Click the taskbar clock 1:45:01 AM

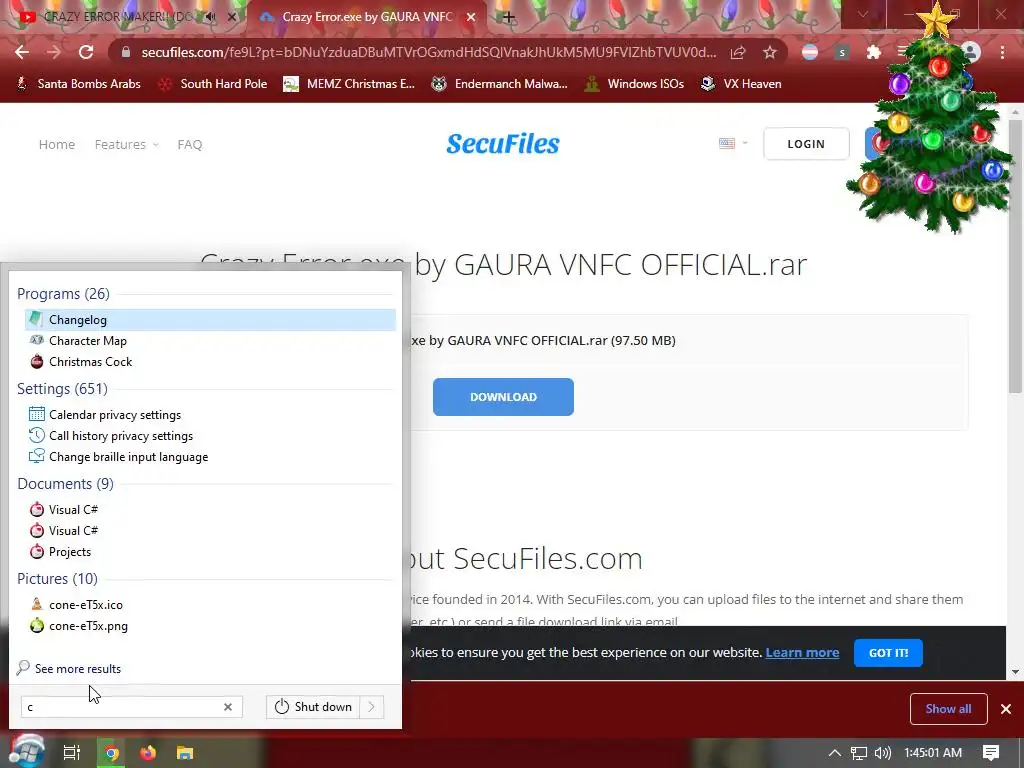(933, 753)
